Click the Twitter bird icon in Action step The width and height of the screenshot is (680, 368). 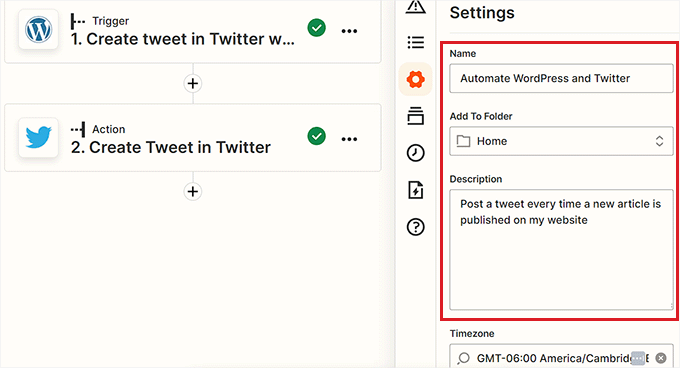pos(39,137)
